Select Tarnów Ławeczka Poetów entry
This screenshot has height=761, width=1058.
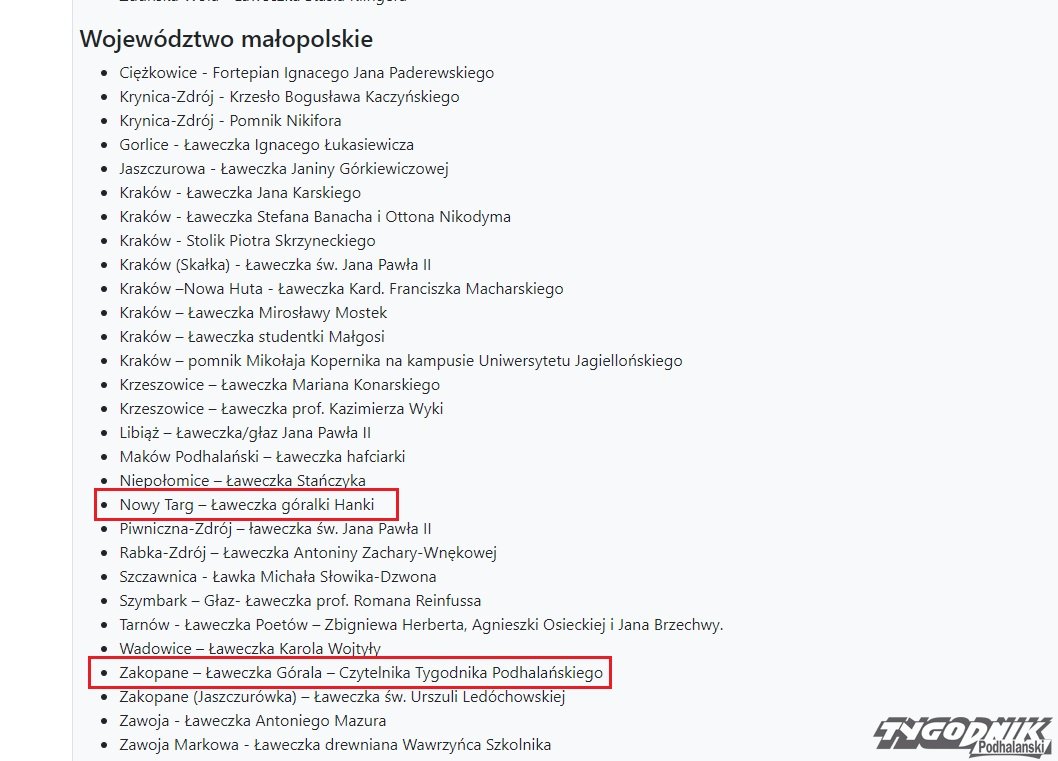tap(421, 625)
